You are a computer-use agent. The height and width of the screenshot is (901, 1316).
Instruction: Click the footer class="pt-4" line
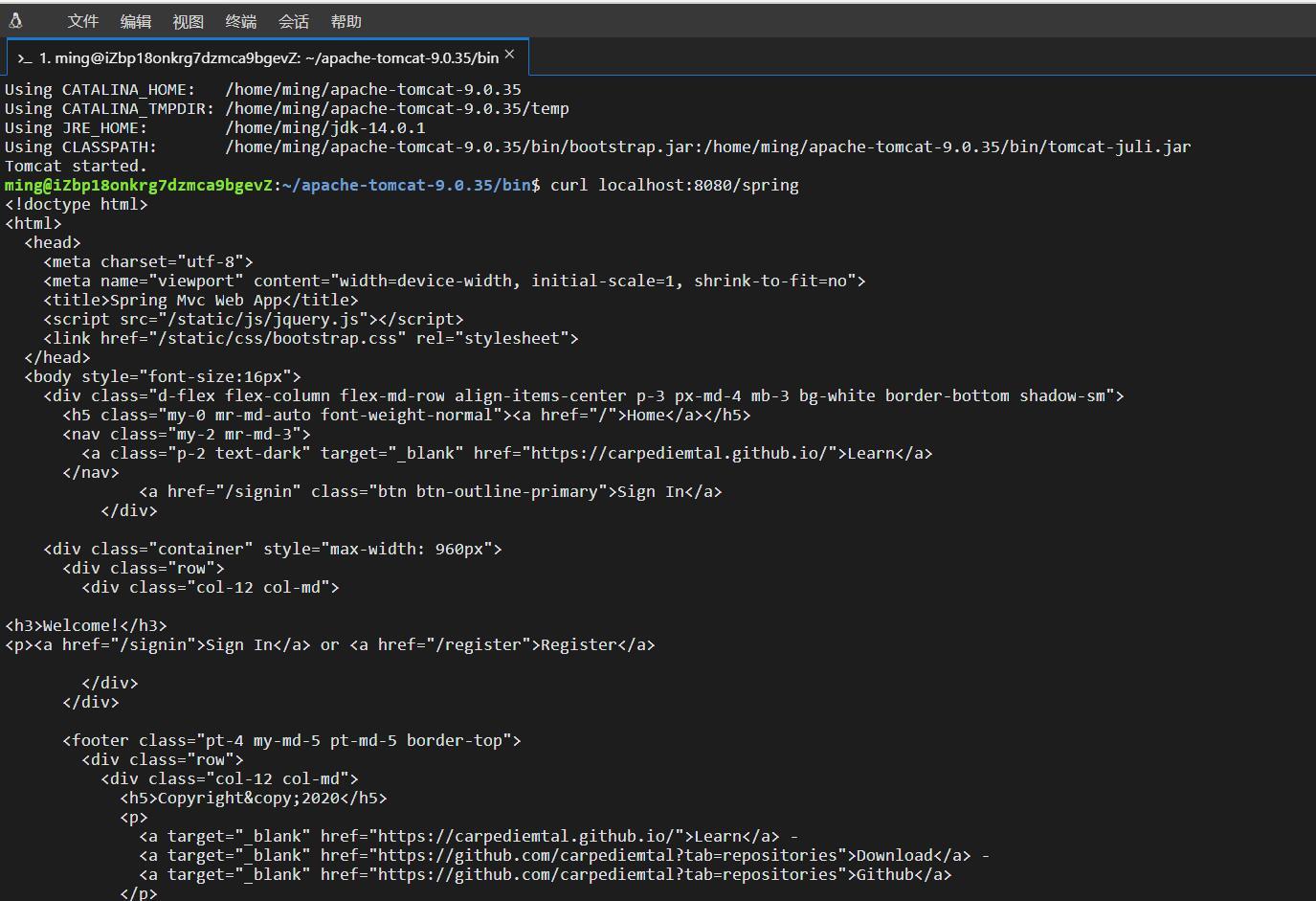coord(292,740)
